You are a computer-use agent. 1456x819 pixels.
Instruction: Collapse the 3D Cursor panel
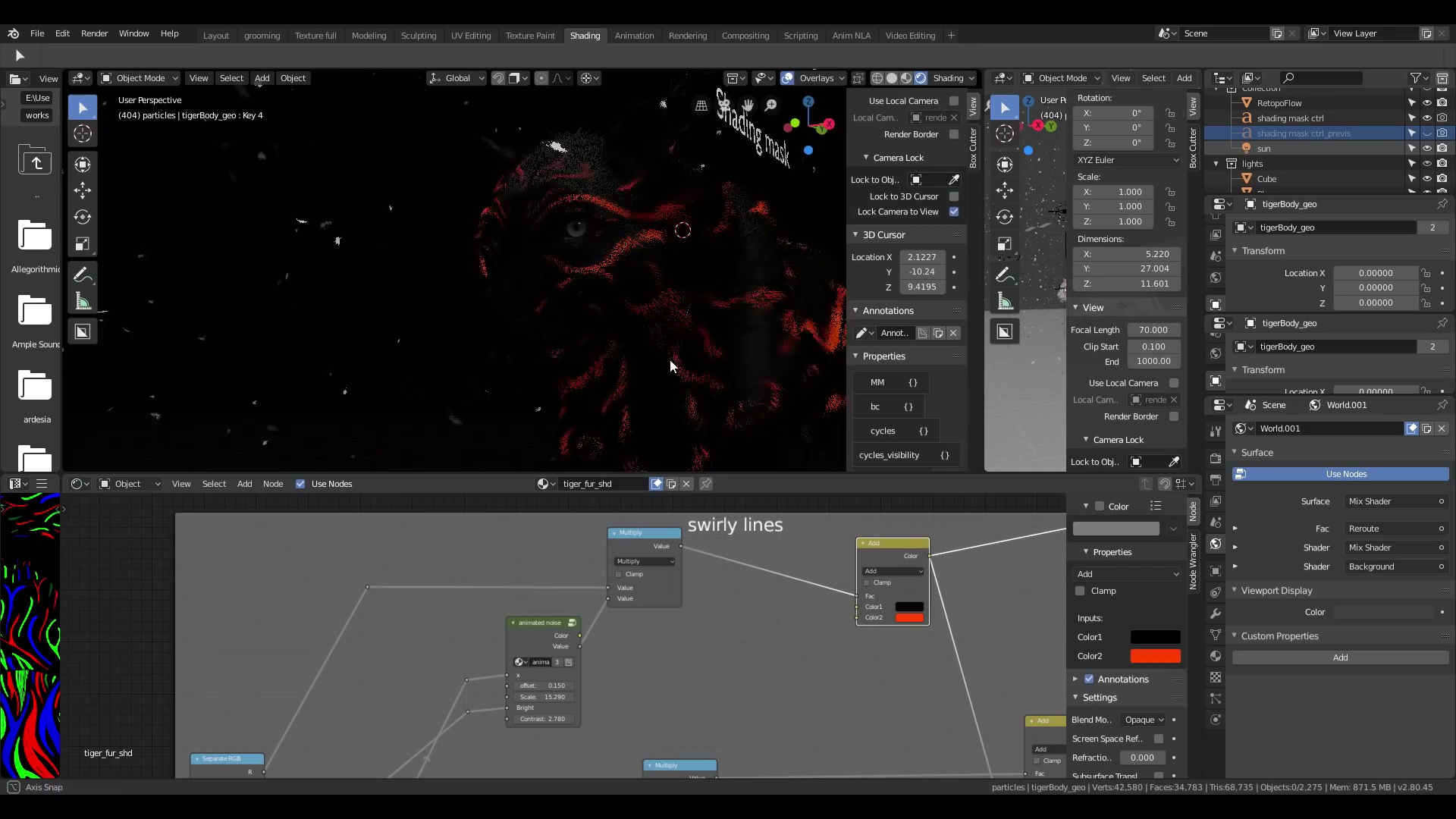click(855, 235)
